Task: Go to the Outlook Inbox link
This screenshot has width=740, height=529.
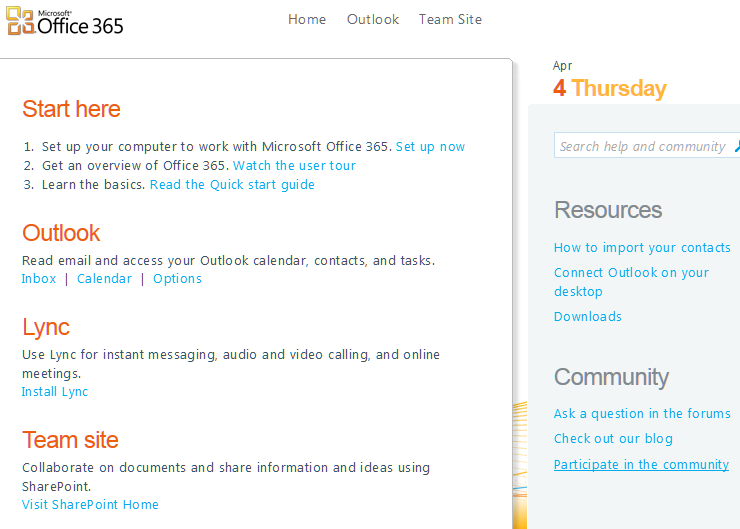Action: click(x=39, y=279)
